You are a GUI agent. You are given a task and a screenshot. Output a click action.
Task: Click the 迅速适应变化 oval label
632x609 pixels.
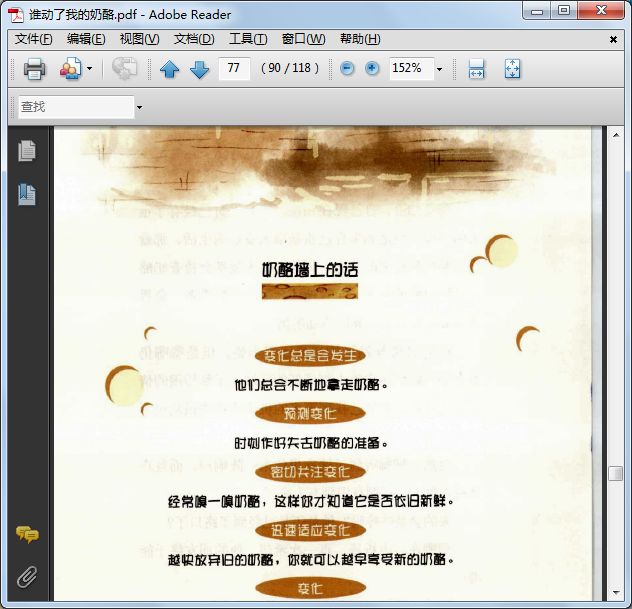(x=310, y=530)
